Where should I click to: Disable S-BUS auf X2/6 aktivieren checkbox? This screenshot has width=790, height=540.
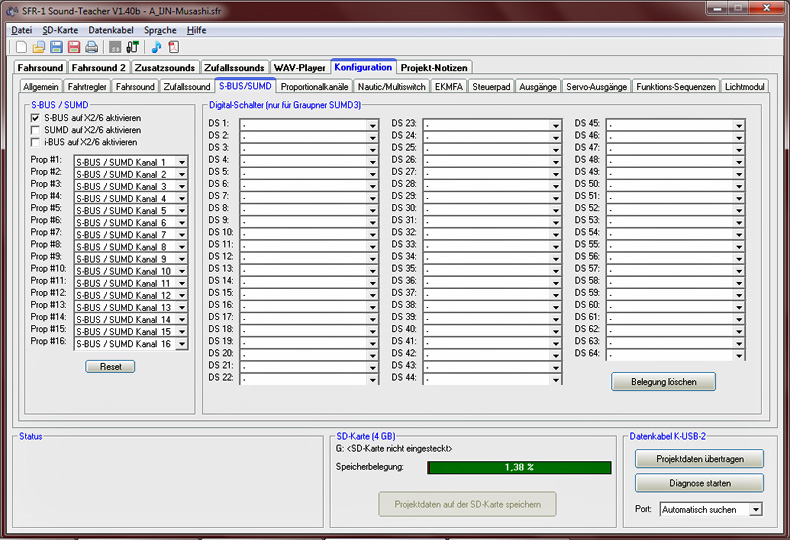pos(36,118)
